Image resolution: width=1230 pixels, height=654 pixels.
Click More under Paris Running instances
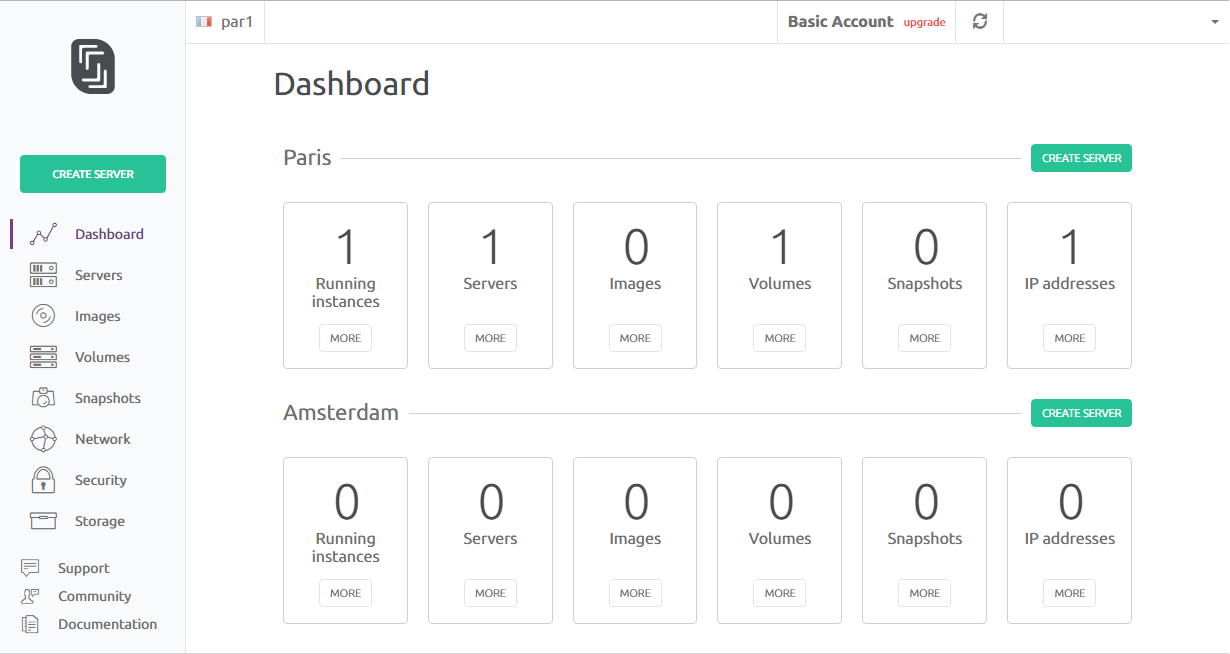click(346, 338)
